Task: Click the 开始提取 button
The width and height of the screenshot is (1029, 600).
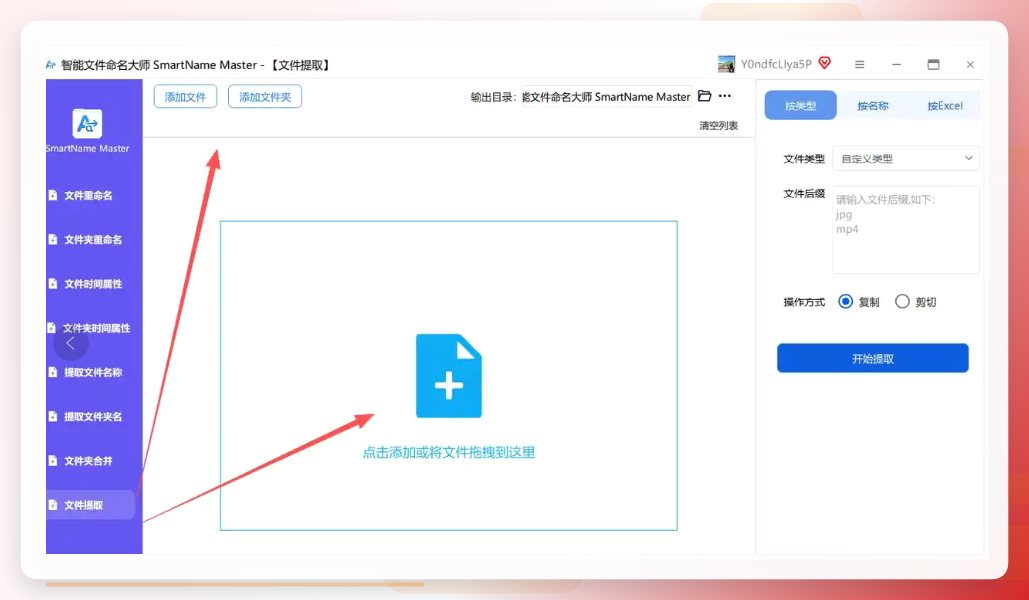Action: (x=873, y=358)
